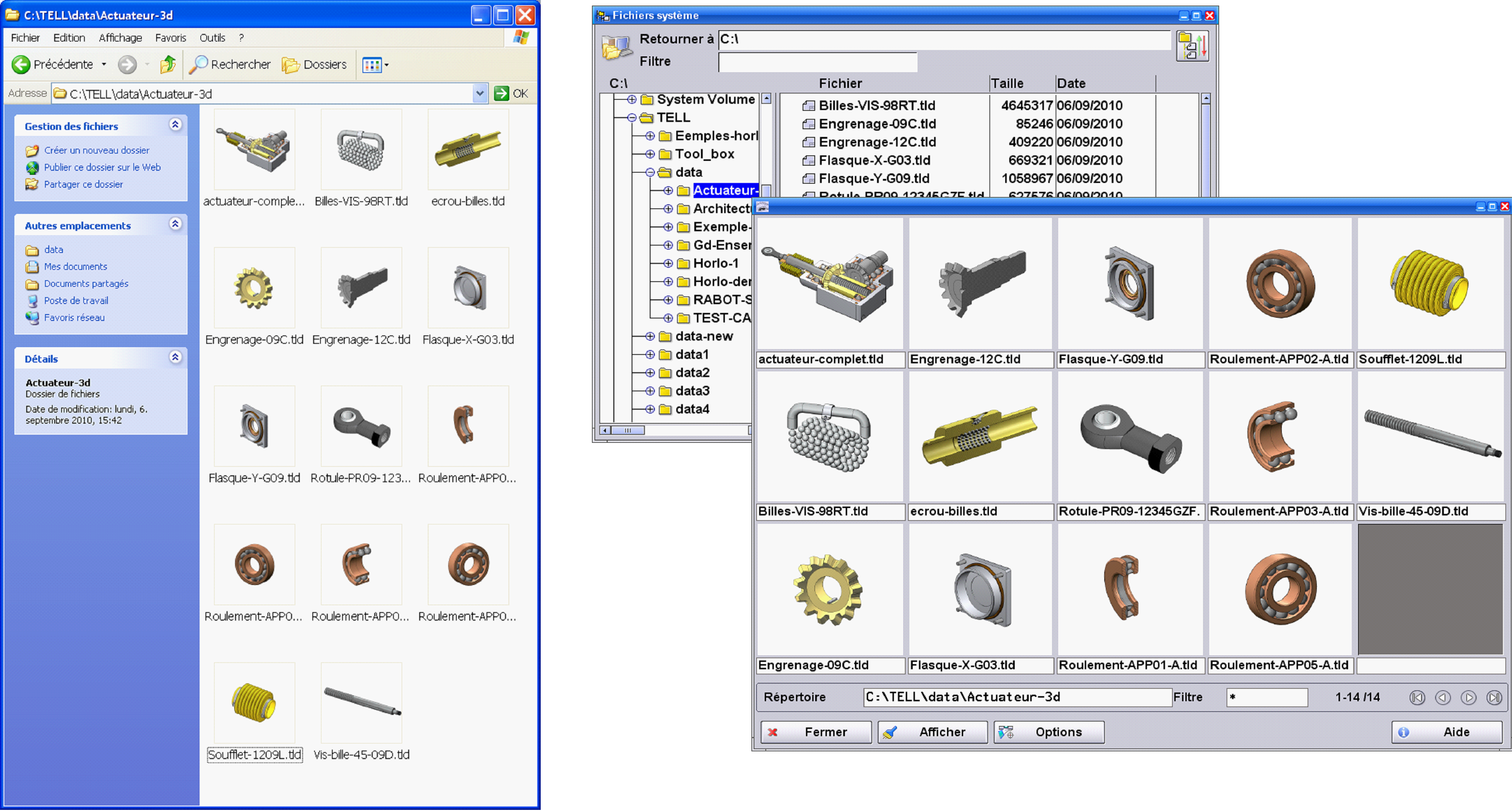Collapse the TELL folder tree node
Screen dimensions: 1512x811
[x=632, y=117]
